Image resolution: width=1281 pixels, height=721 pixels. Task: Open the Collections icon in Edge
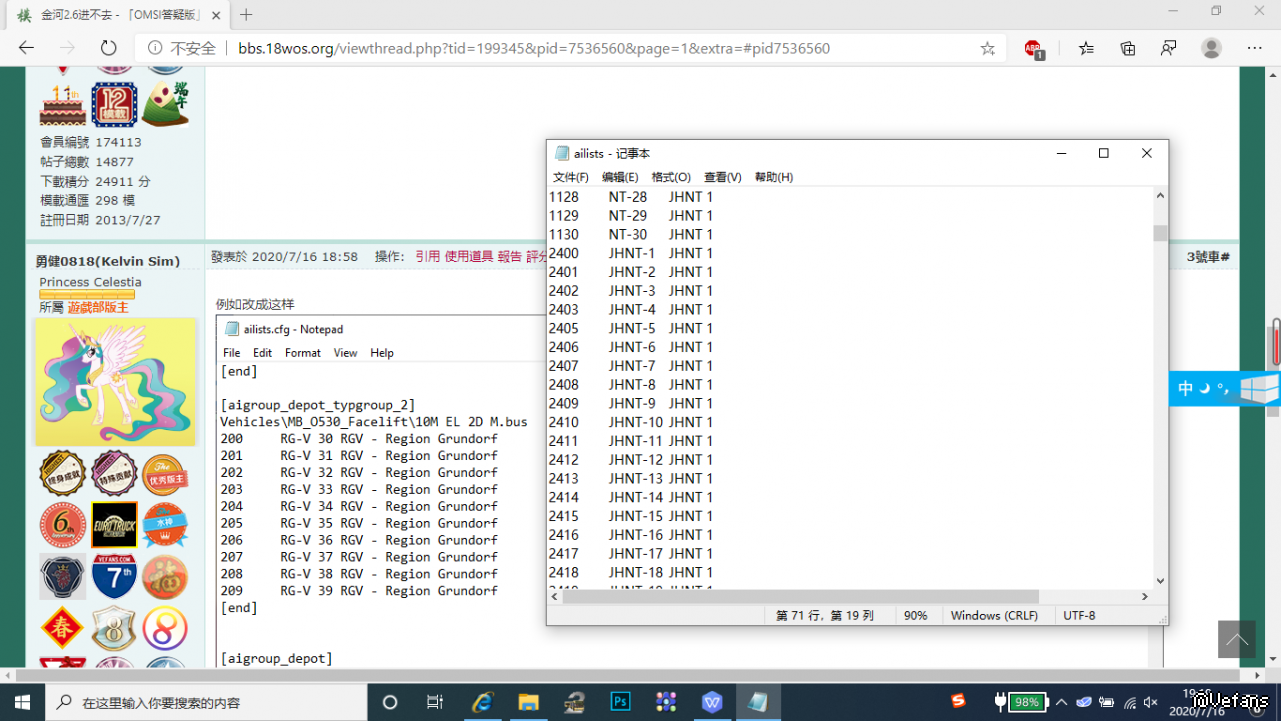1128,48
